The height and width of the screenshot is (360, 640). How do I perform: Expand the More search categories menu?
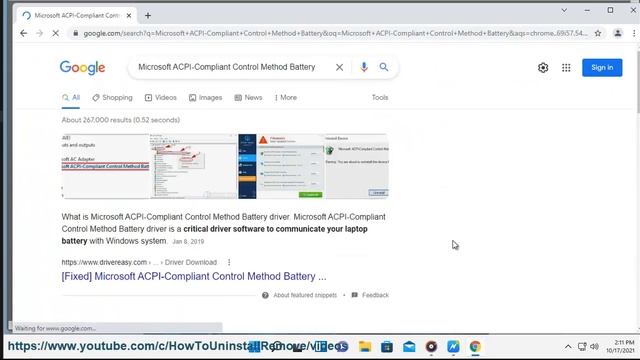point(286,98)
